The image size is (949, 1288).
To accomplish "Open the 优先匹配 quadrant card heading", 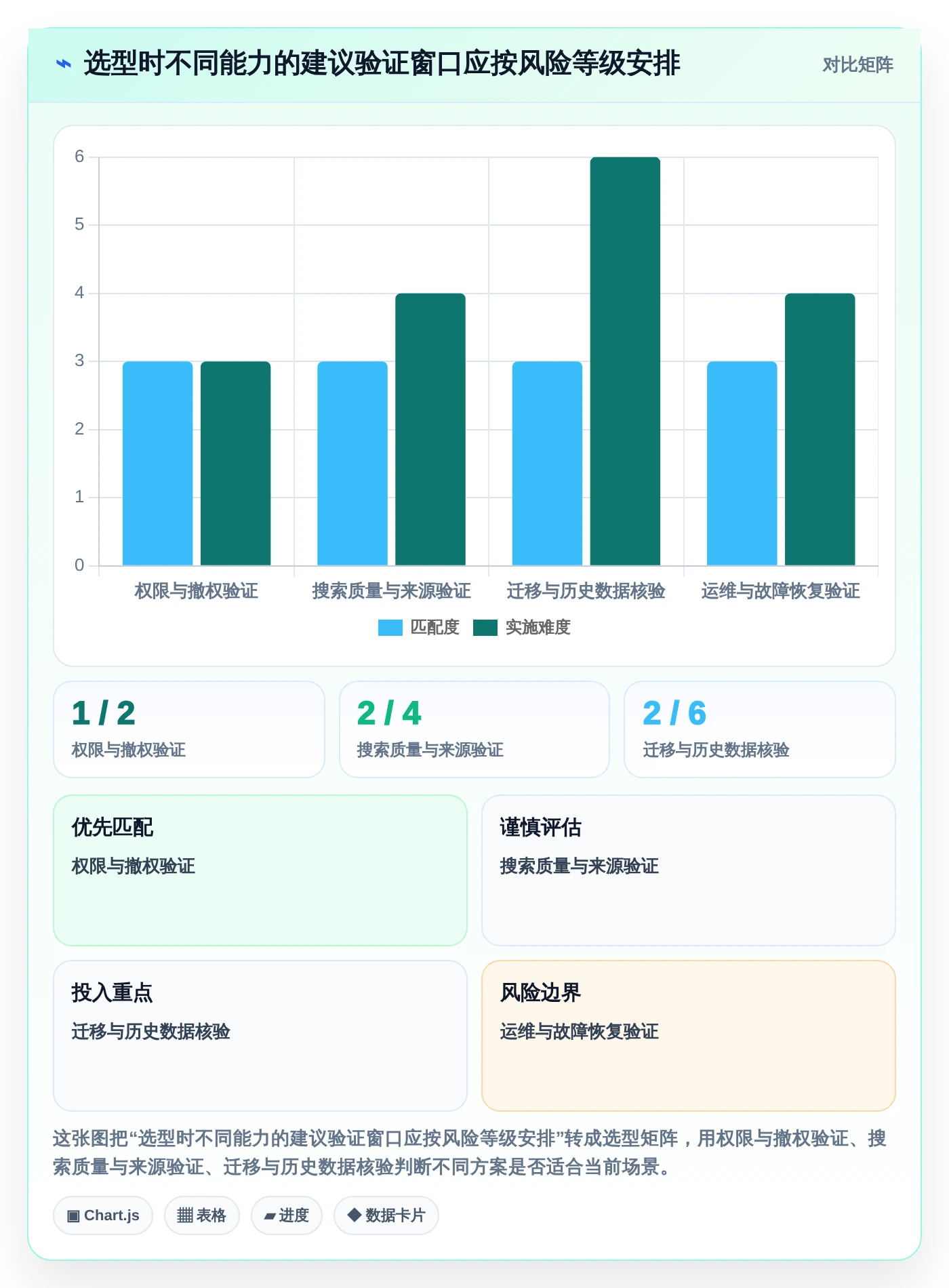I will [x=113, y=828].
